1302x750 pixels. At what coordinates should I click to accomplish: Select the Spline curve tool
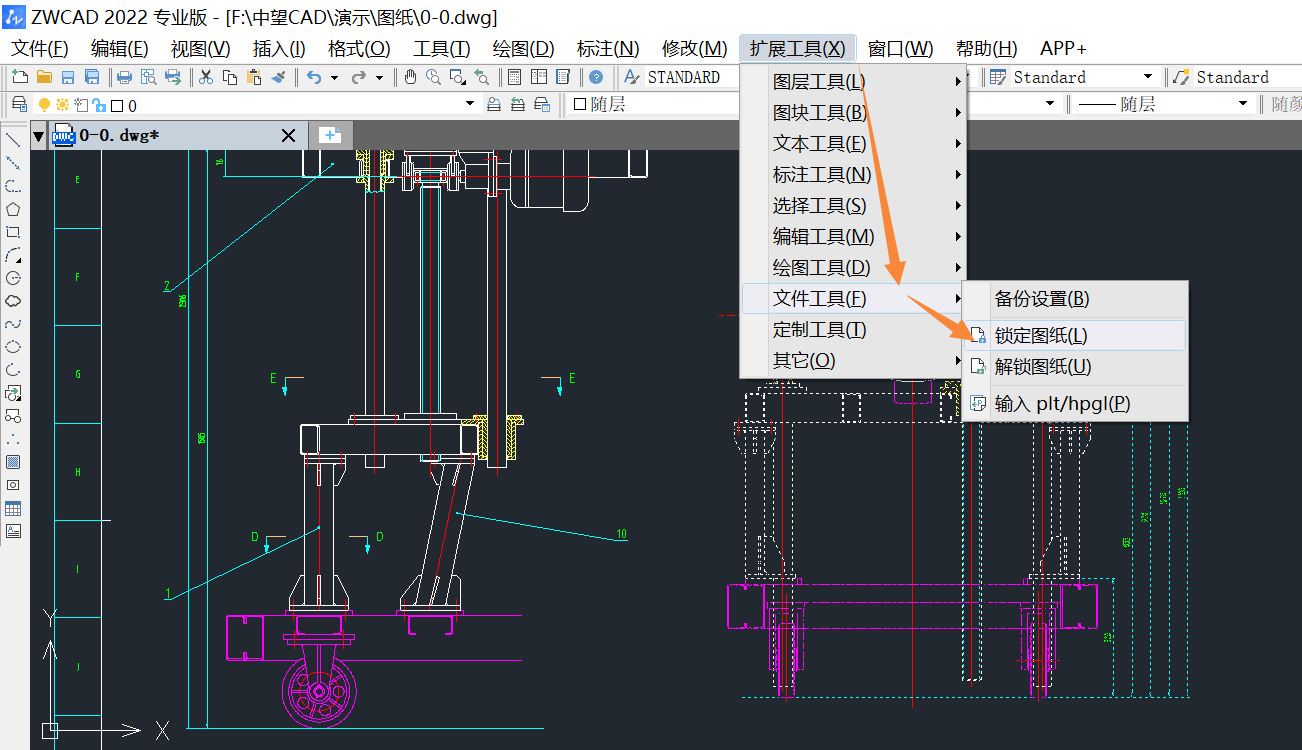(13, 324)
